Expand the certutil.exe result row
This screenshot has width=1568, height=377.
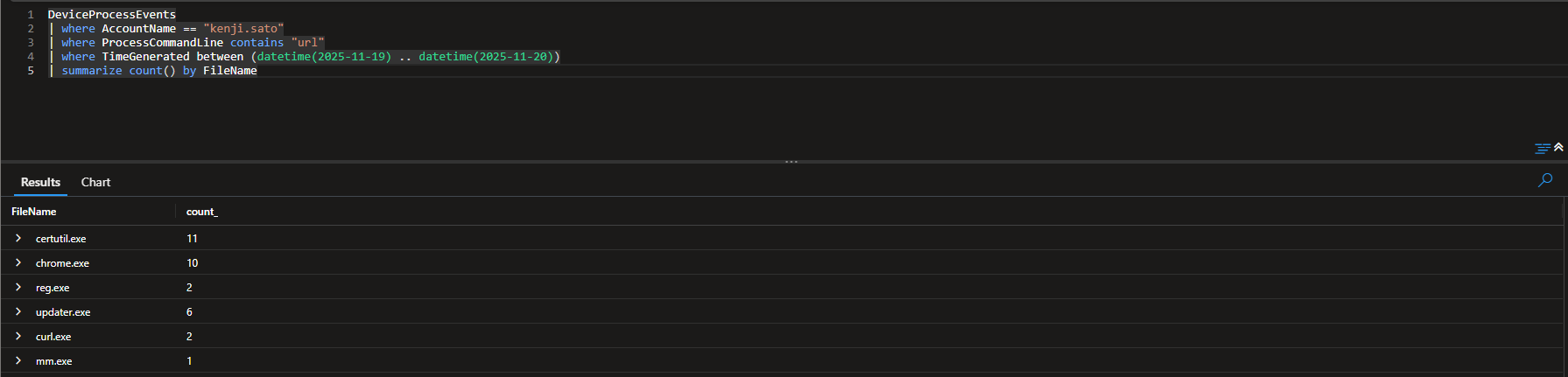click(x=18, y=238)
